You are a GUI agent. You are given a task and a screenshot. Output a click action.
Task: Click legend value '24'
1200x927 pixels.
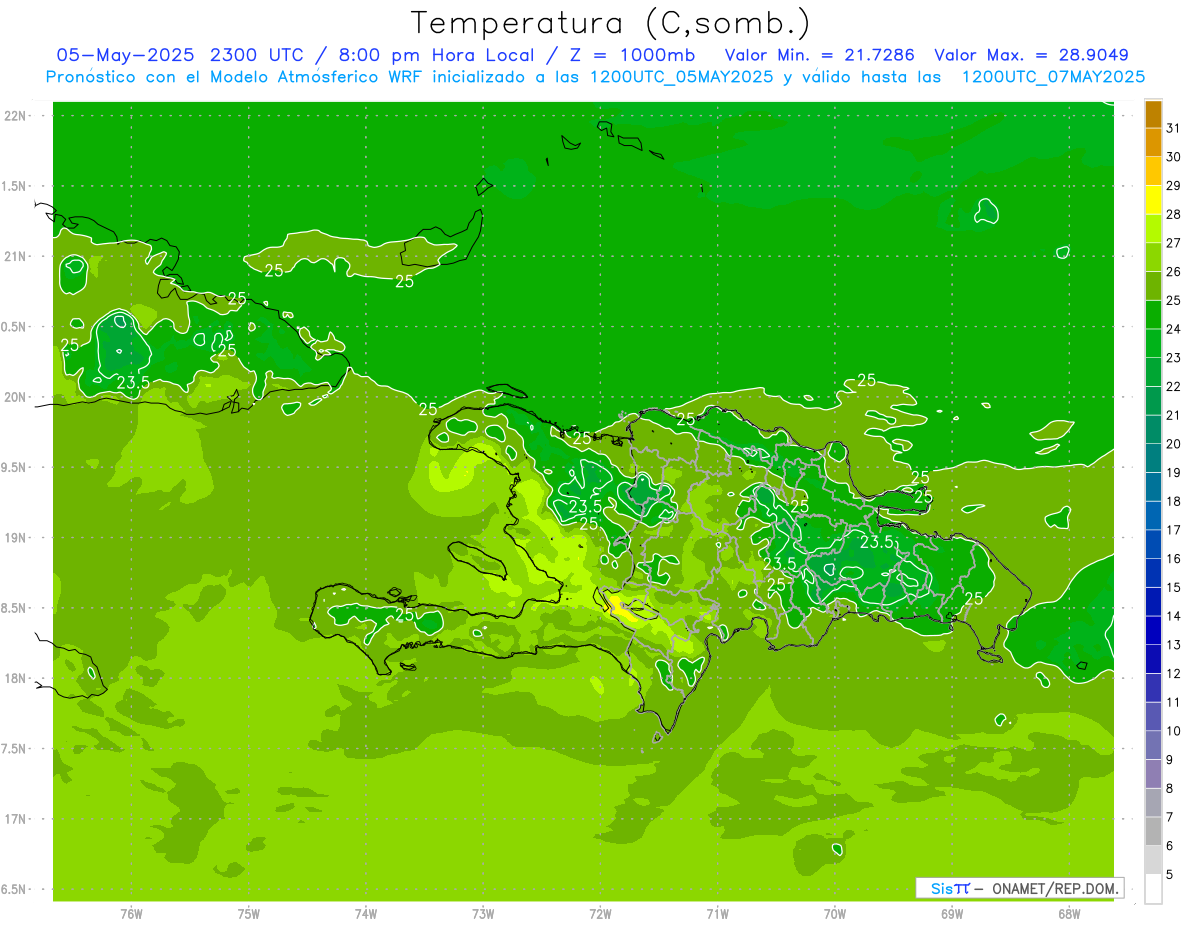point(1174,329)
